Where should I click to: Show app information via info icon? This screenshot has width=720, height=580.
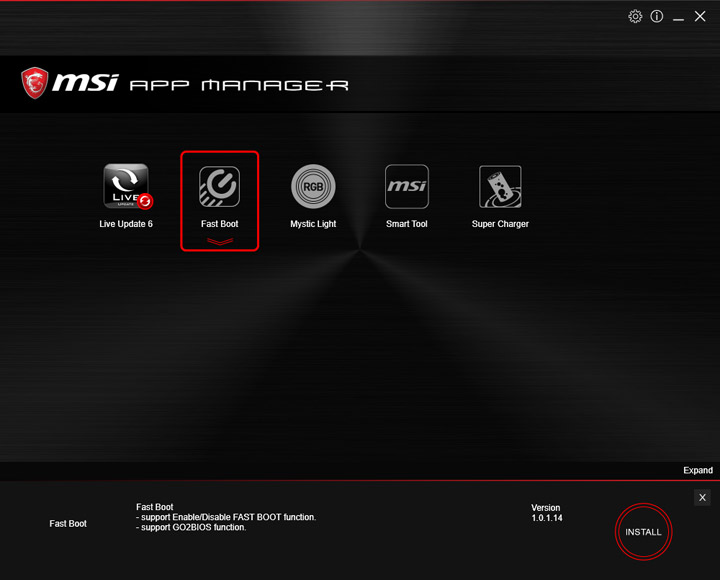pos(657,17)
